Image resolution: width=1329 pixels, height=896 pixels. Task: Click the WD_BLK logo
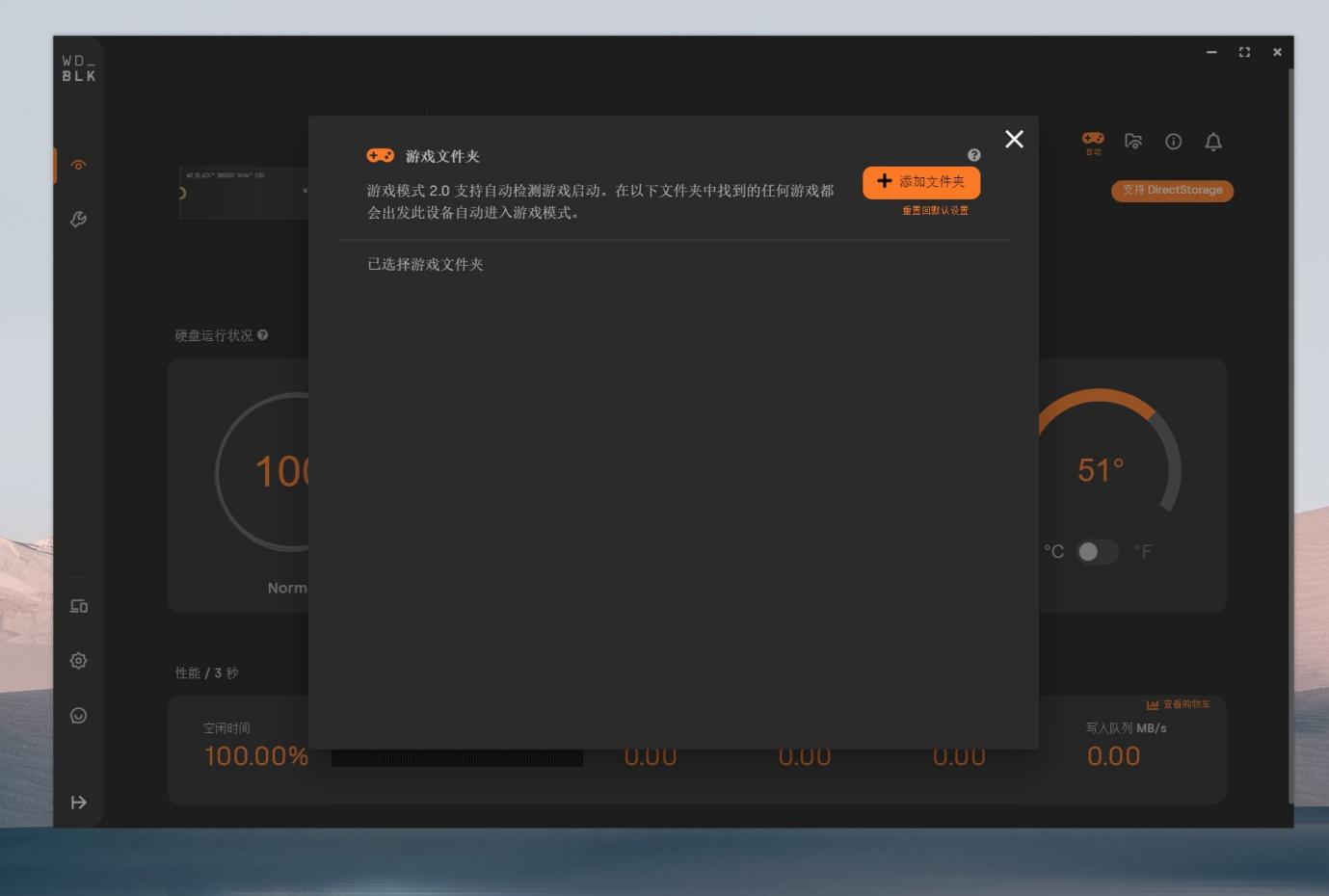pyautogui.click(x=79, y=68)
